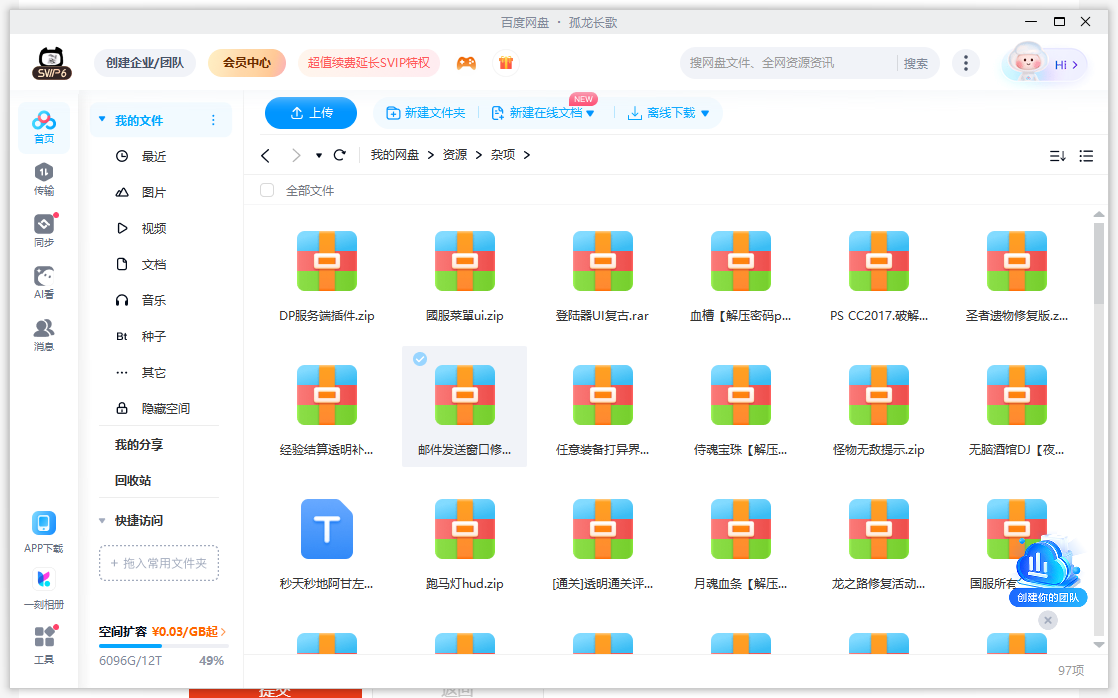
Task: Open the AI看 sidebar icon
Action: click(44, 282)
